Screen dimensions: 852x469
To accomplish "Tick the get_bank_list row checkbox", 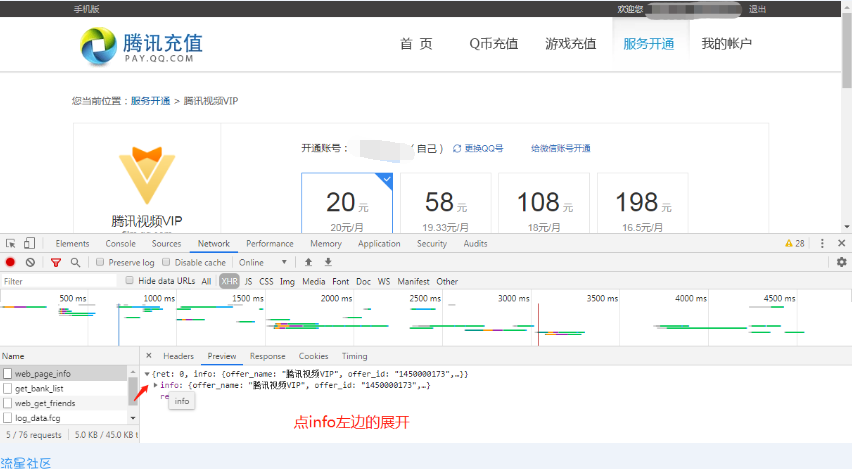I will click(x=8, y=388).
